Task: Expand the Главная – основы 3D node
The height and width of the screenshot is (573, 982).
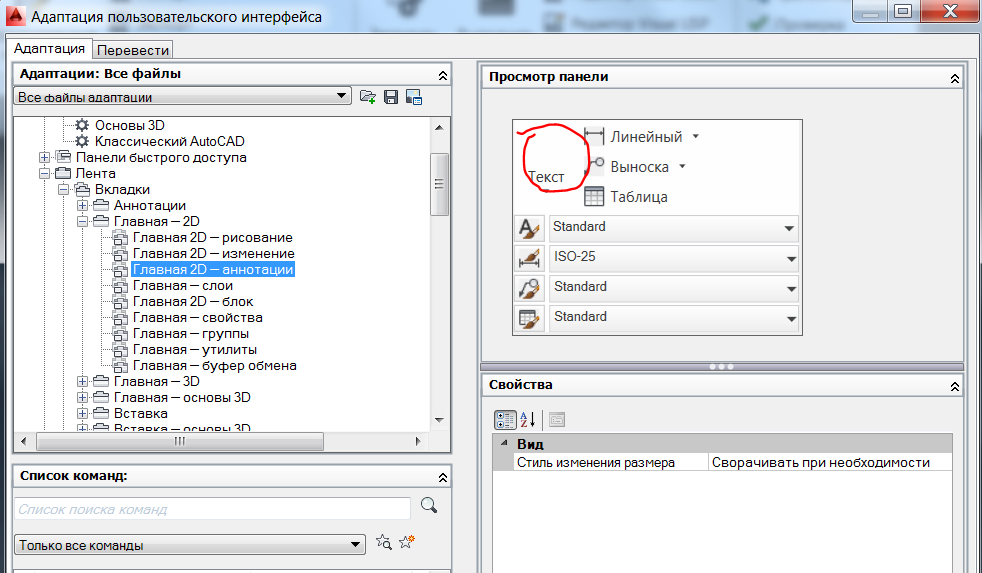Action: pyautogui.click(x=82, y=397)
